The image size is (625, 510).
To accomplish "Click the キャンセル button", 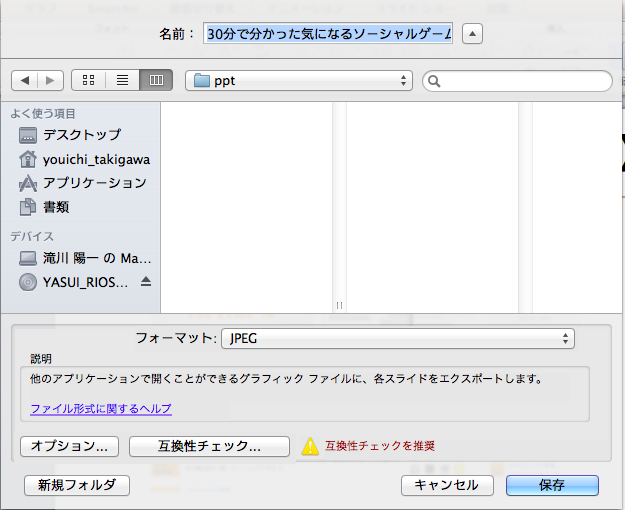I will [x=447, y=485].
